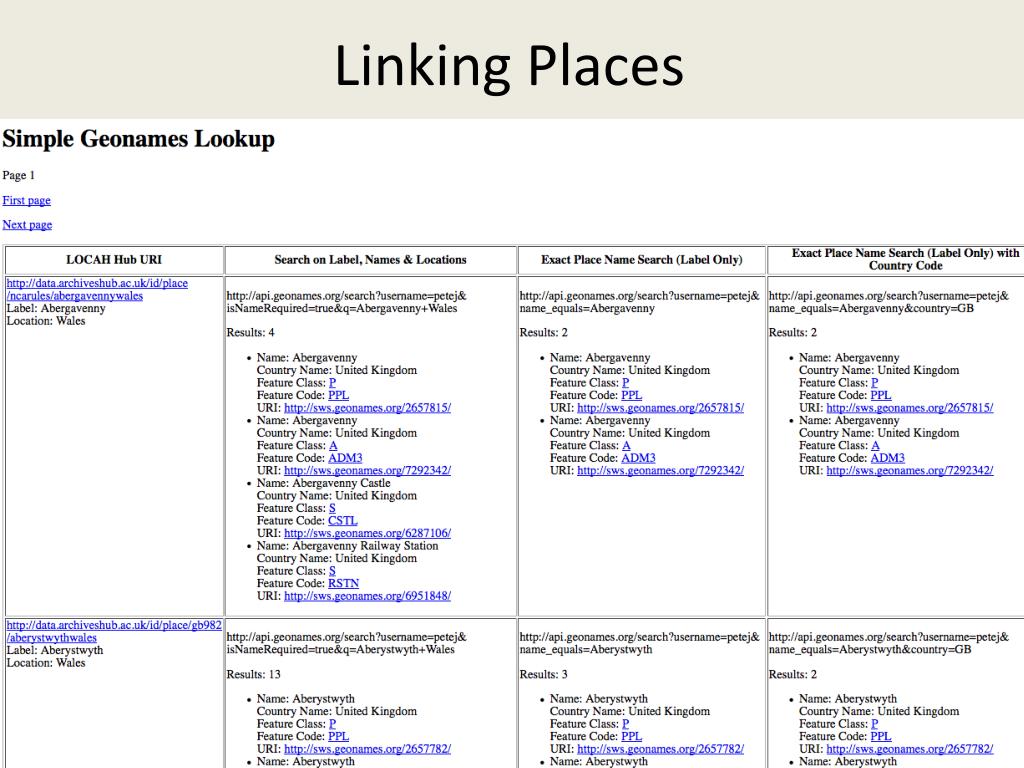Open 2657815 URI in the Country Code column
Image resolution: width=1024 pixels, height=768 pixels.
(x=910, y=408)
